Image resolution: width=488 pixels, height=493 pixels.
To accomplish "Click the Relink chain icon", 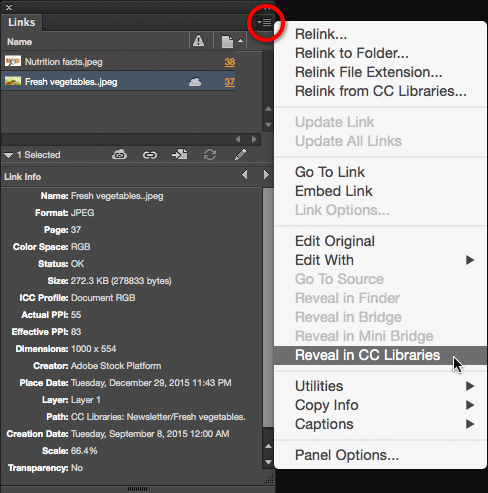I will point(150,155).
